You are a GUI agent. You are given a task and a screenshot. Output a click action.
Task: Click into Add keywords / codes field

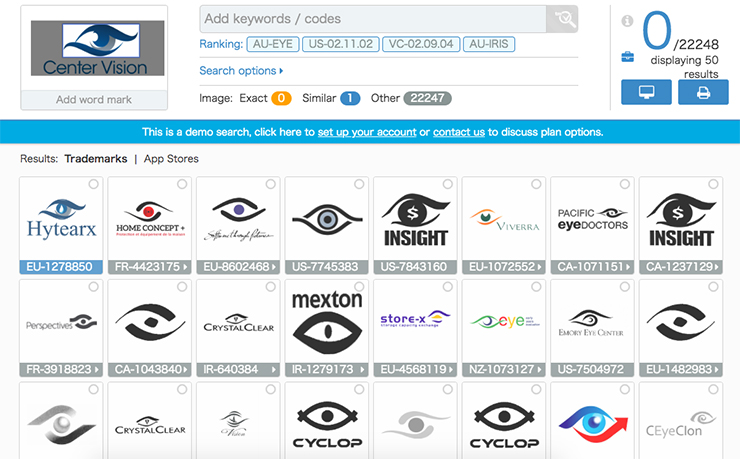(x=373, y=19)
